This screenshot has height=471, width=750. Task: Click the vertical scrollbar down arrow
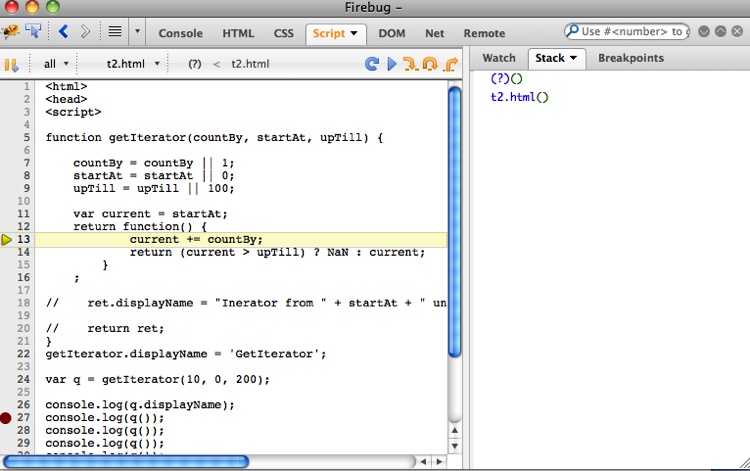455,446
